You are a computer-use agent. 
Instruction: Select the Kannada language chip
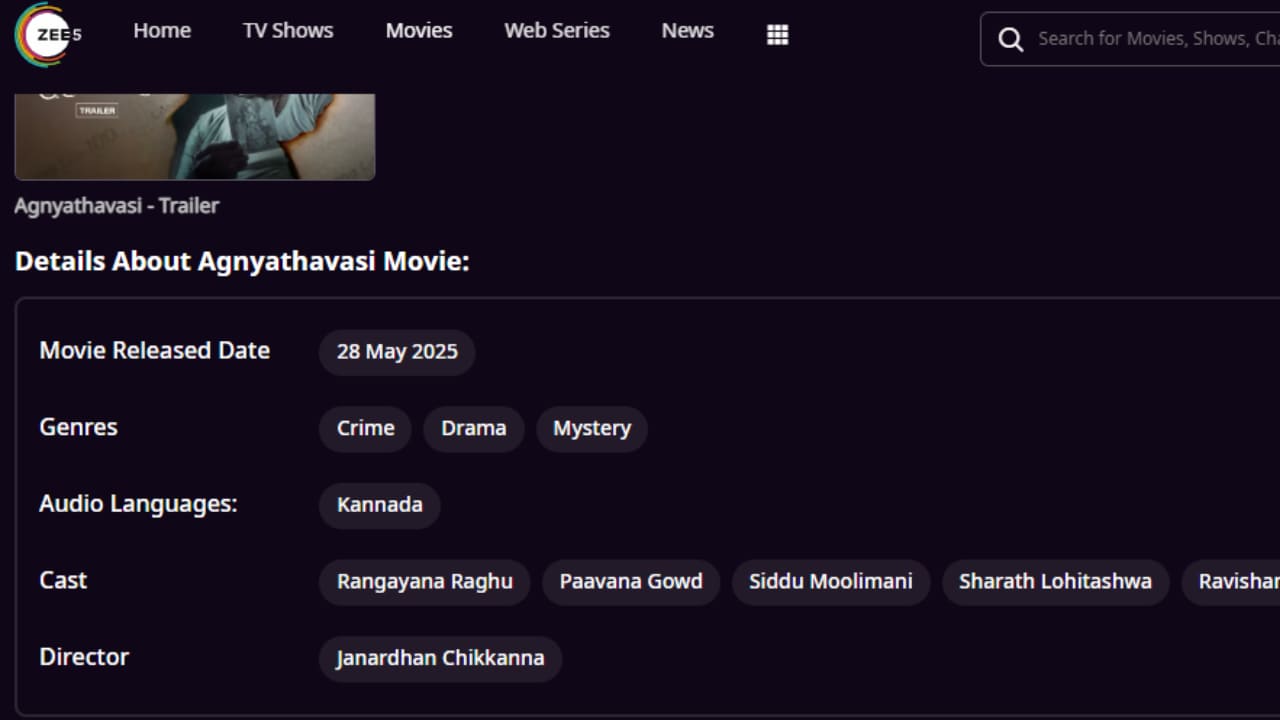click(x=380, y=505)
